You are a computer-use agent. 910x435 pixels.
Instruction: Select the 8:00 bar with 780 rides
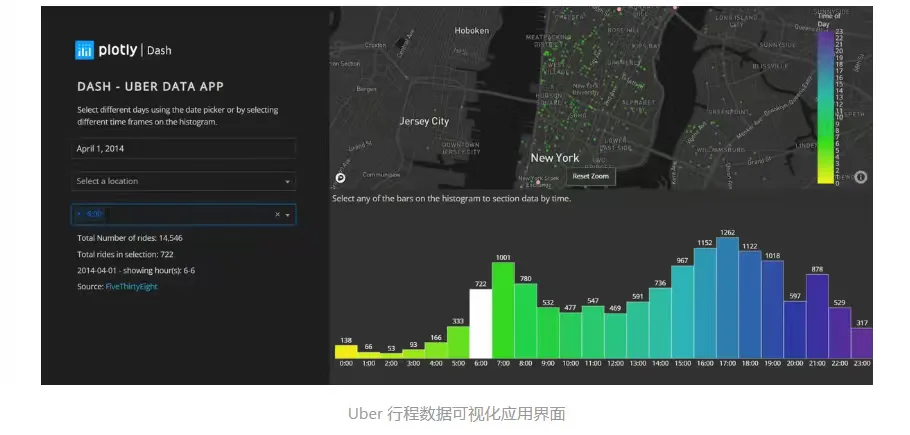point(526,321)
